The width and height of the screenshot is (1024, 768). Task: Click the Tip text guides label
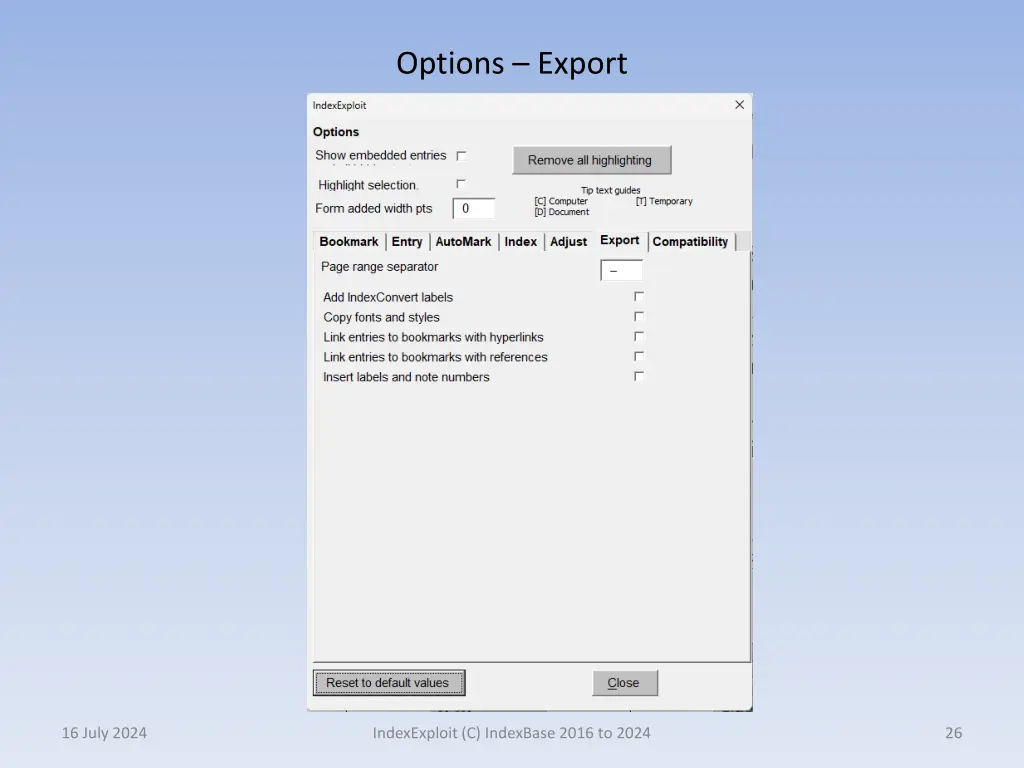tap(611, 190)
